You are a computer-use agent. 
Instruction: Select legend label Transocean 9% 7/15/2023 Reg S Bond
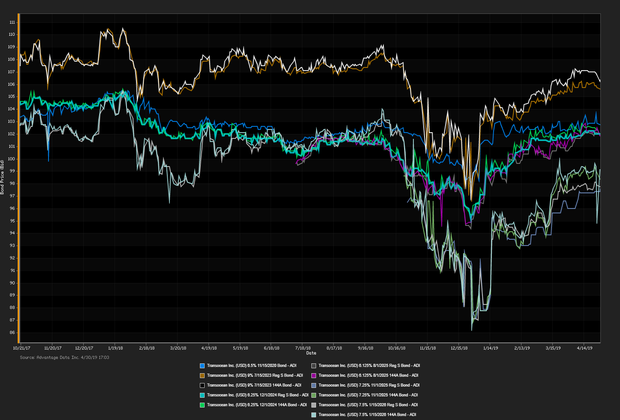(x=255, y=376)
